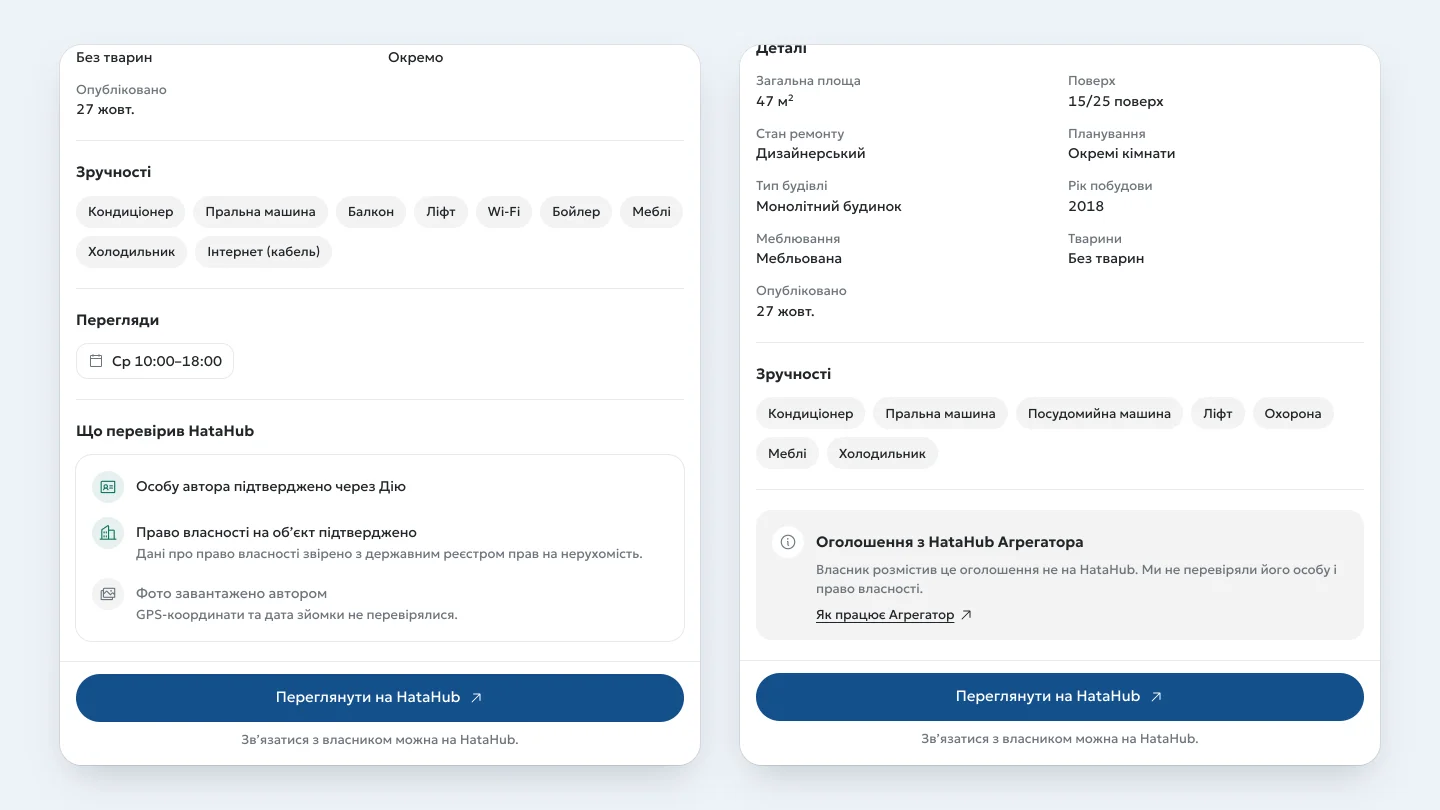
Task: Click the Перегляди section heading
Action: tap(118, 320)
